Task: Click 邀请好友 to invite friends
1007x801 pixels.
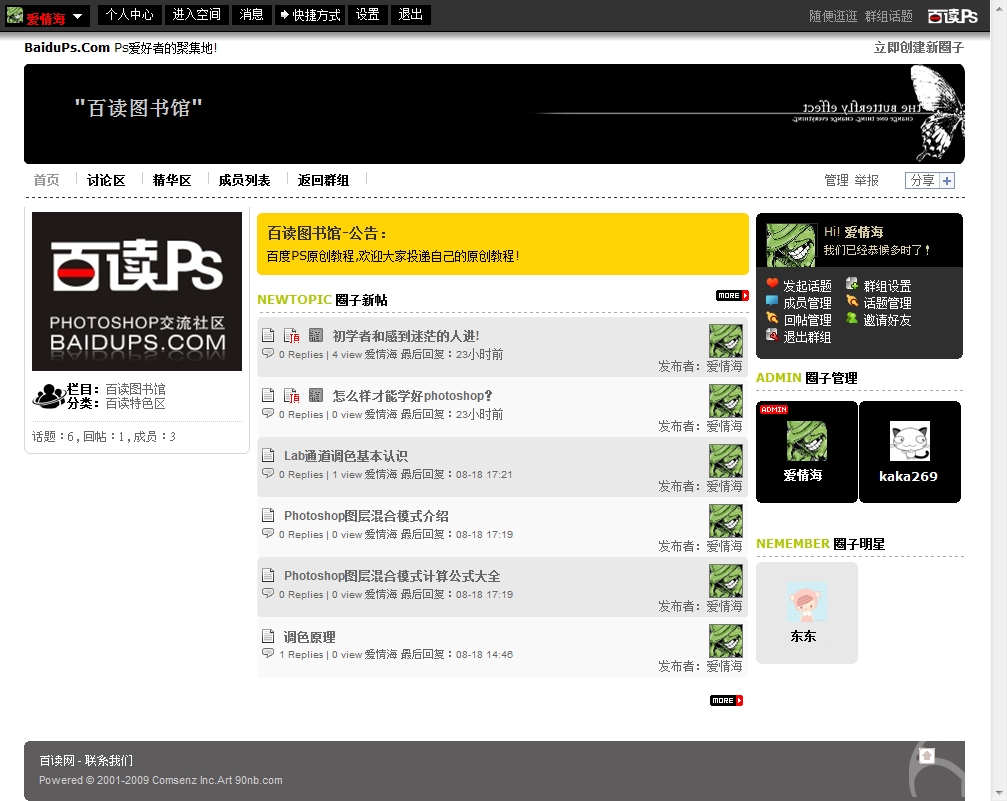Action: tap(888, 320)
